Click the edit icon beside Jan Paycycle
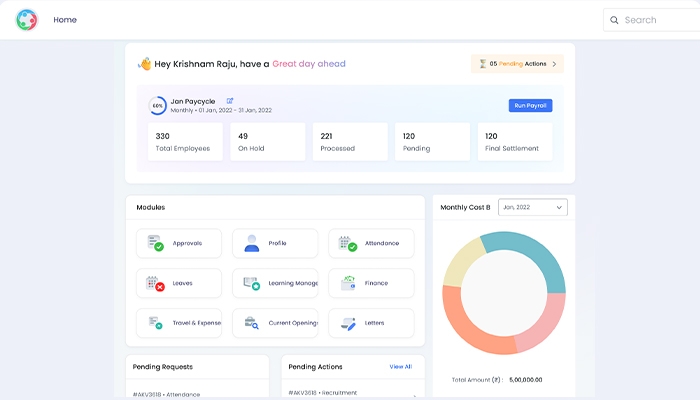 point(230,101)
